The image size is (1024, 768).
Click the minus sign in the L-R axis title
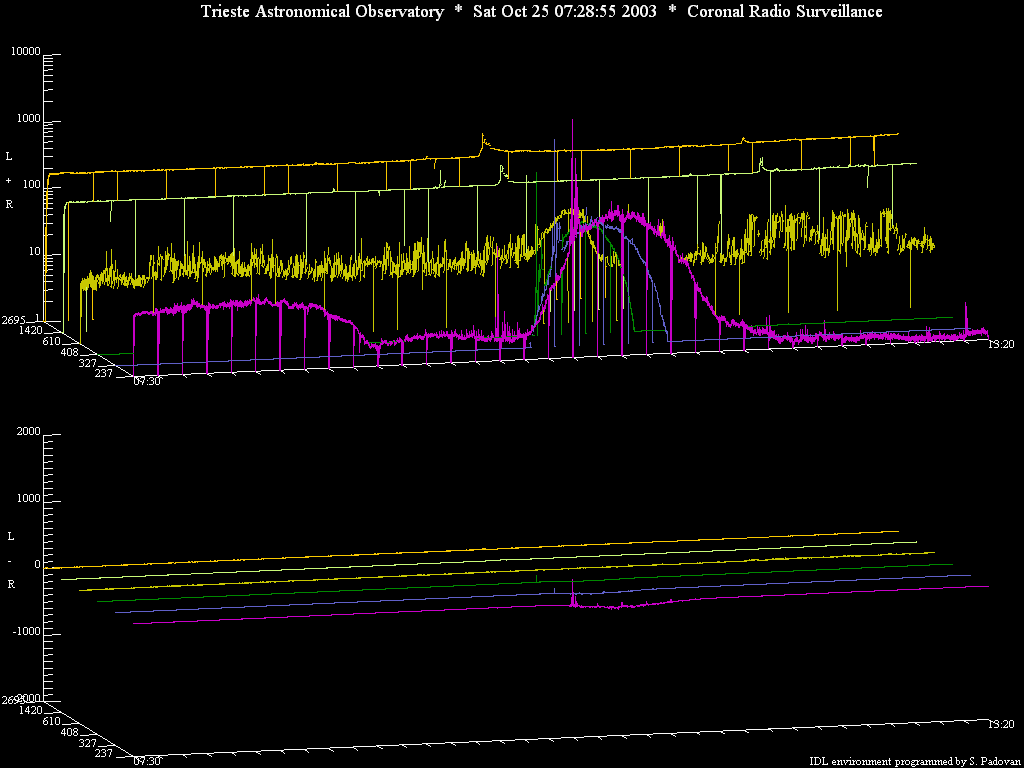click(9, 560)
